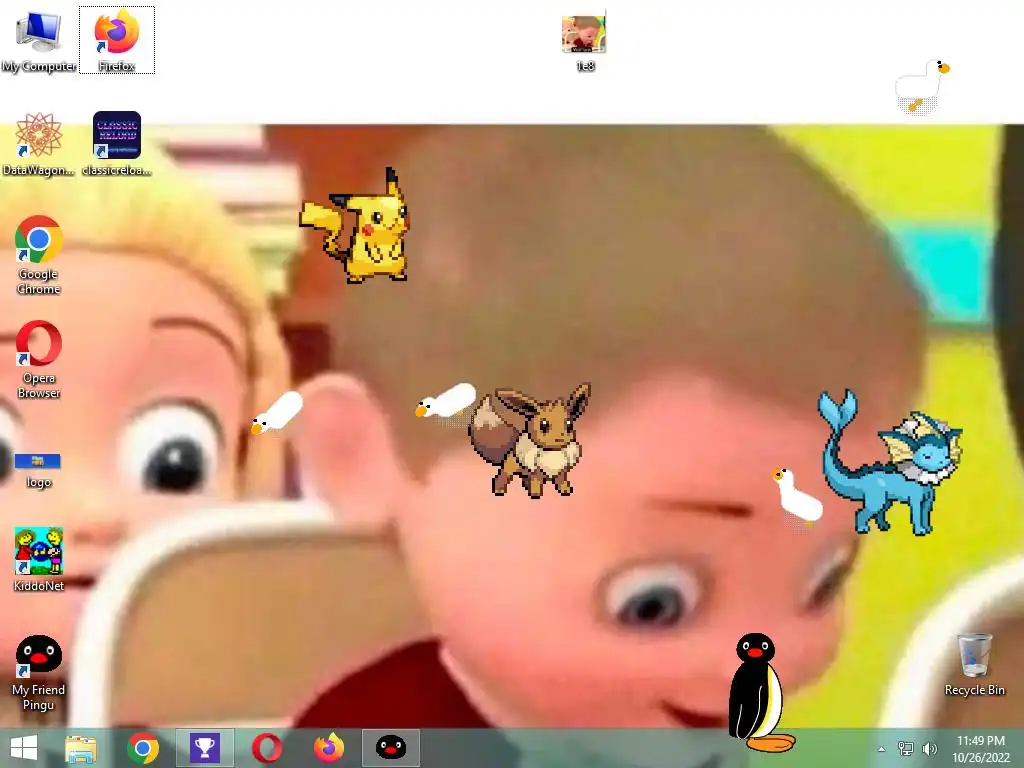Open the My Computer desktop icon
This screenshot has width=1024, height=768.
(39, 40)
